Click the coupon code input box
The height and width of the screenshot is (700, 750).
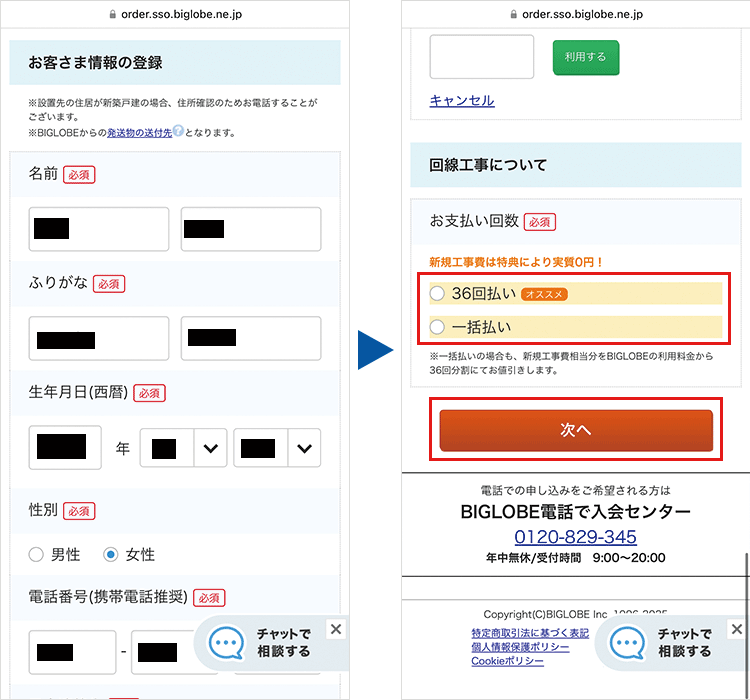click(482, 56)
